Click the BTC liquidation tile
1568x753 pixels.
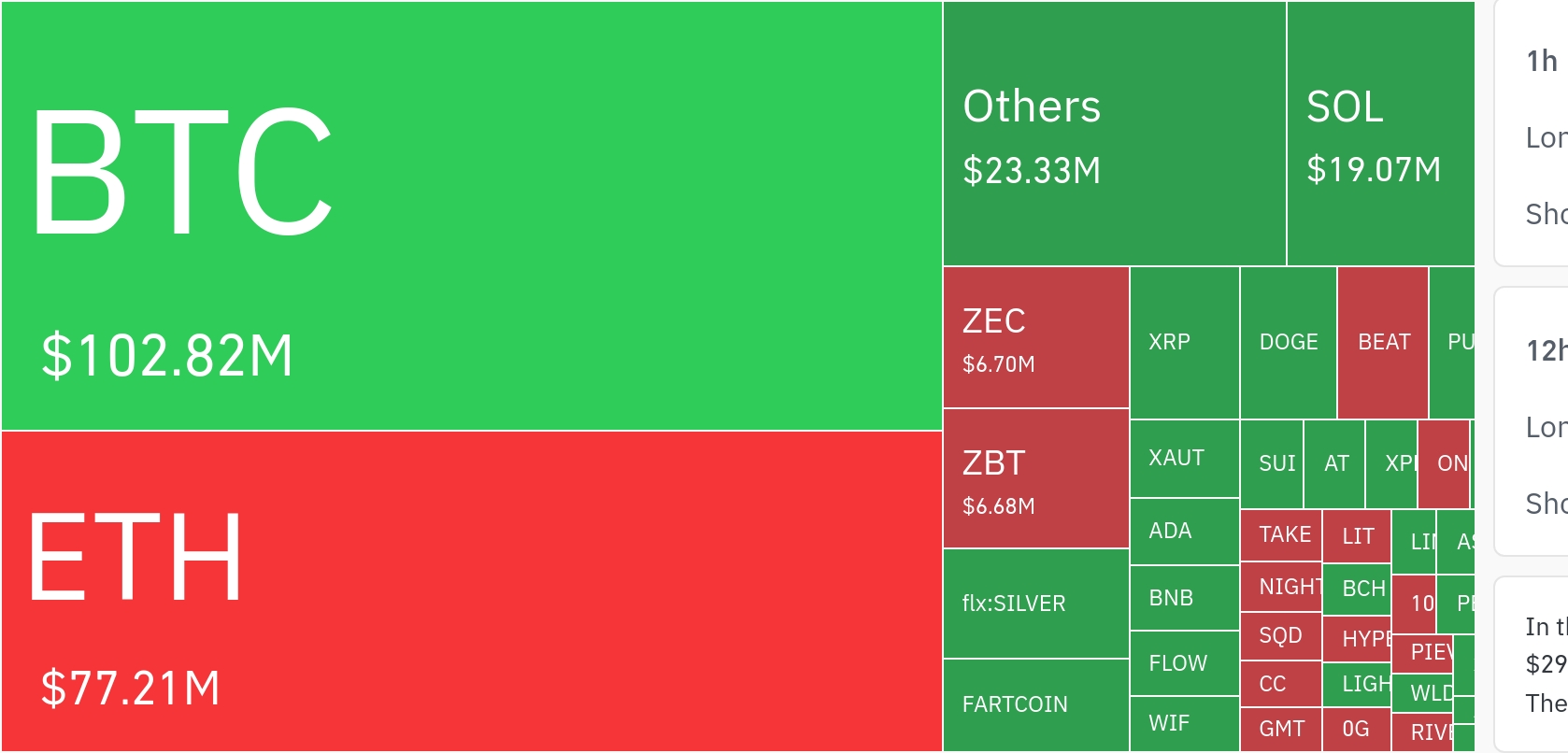[471, 216]
